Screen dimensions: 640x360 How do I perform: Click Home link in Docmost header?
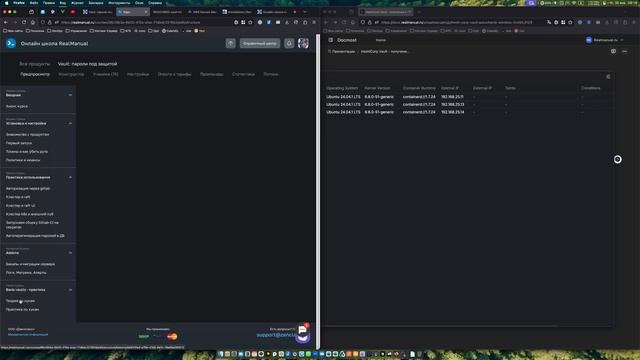[x=380, y=40]
